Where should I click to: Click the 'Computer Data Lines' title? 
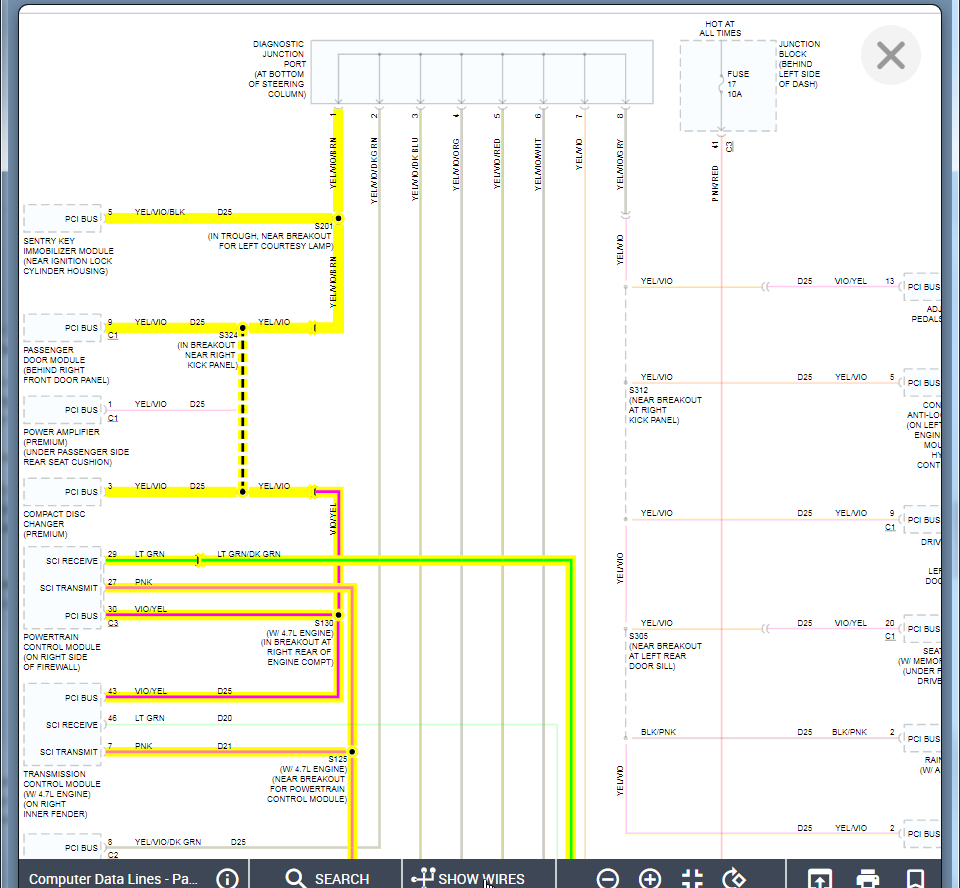coord(113,879)
